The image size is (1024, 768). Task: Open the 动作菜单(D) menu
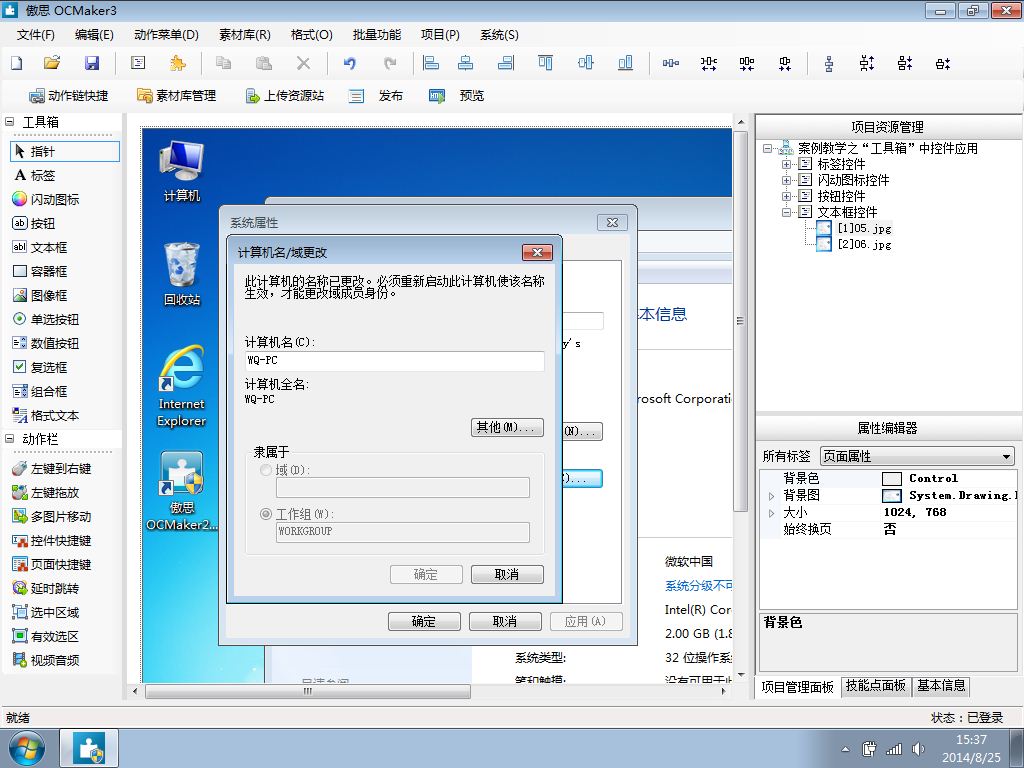(x=166, y=35)
